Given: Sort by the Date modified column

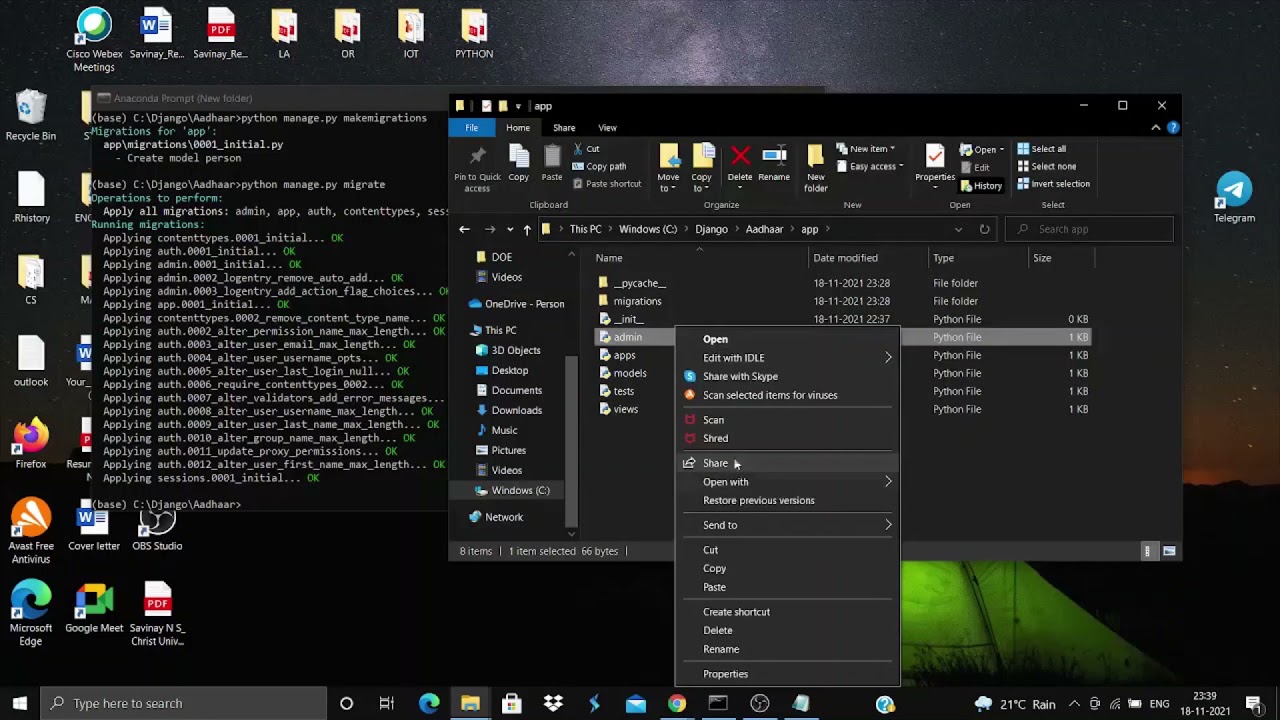Looking at the screenshot, I should [845, 258].
